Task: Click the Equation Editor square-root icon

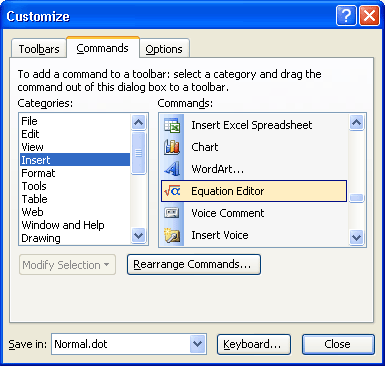Action: (x=172, y=191)
